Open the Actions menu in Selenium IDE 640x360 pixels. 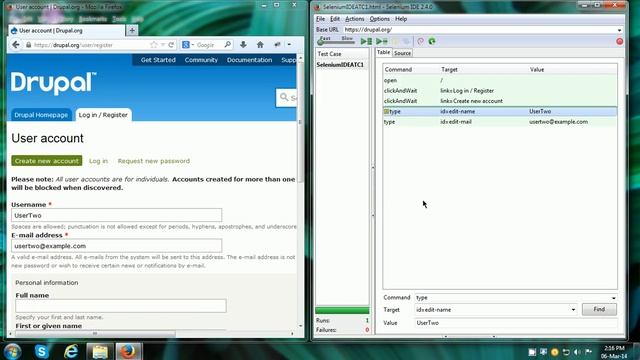(x=354, y=19)
